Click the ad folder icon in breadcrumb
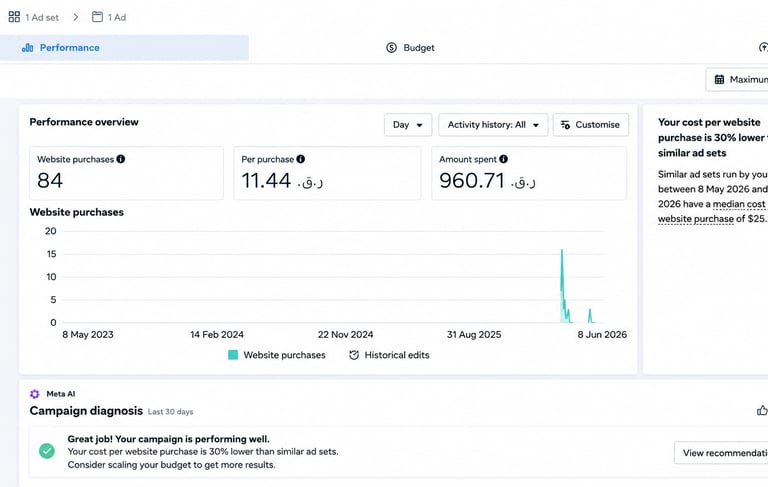 click(97, 17)
